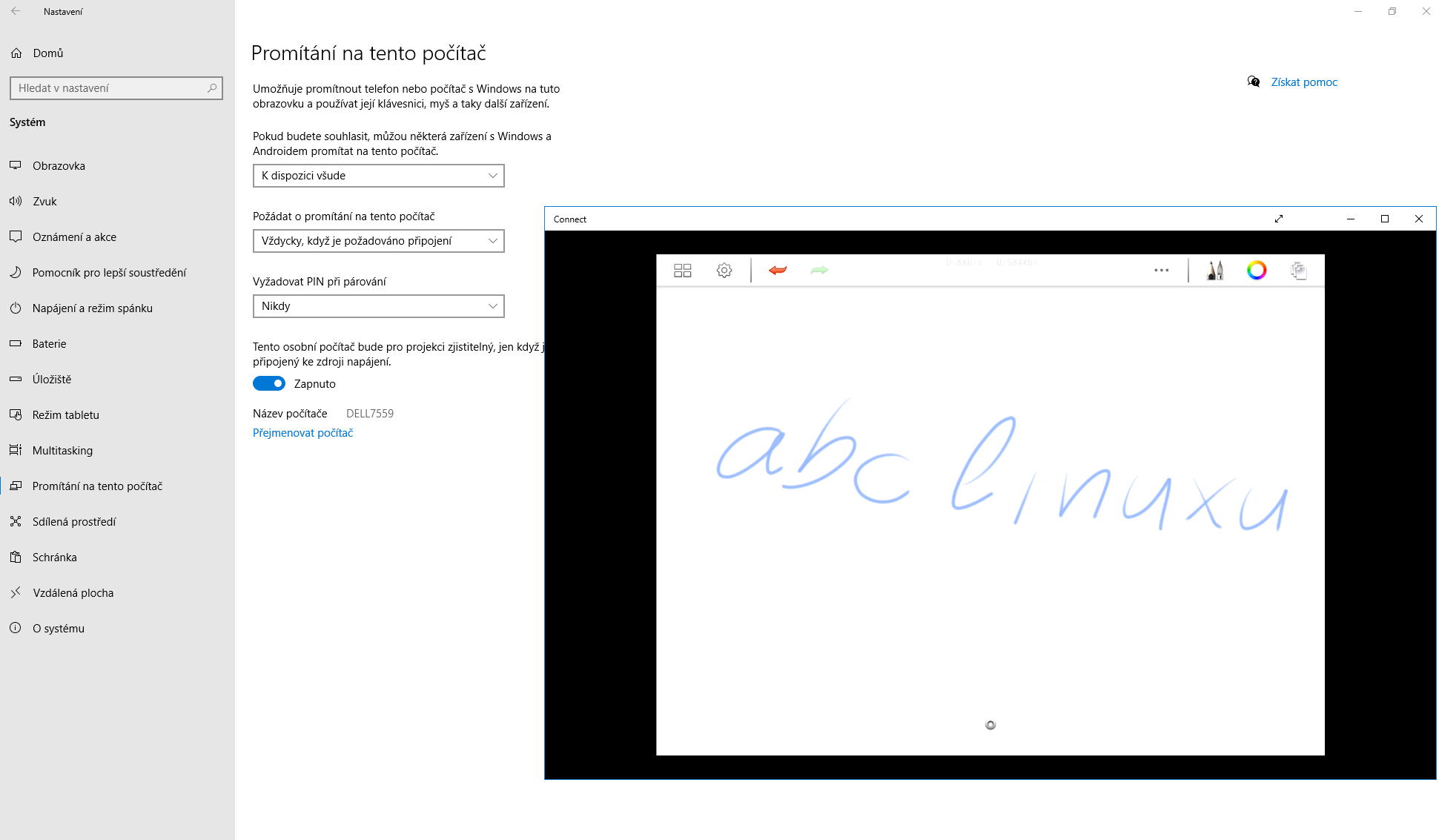Screen dimensions: 1439x840
Task: Open the gallery grid view icon
Action: [x=682, y=271]
